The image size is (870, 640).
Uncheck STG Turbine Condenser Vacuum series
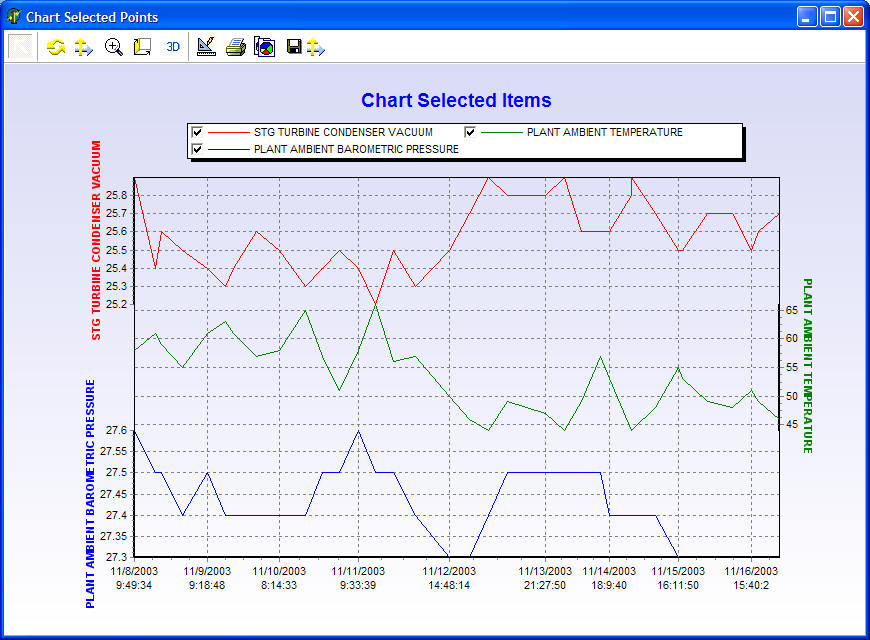pyautogui.click(x=197, y=132)
